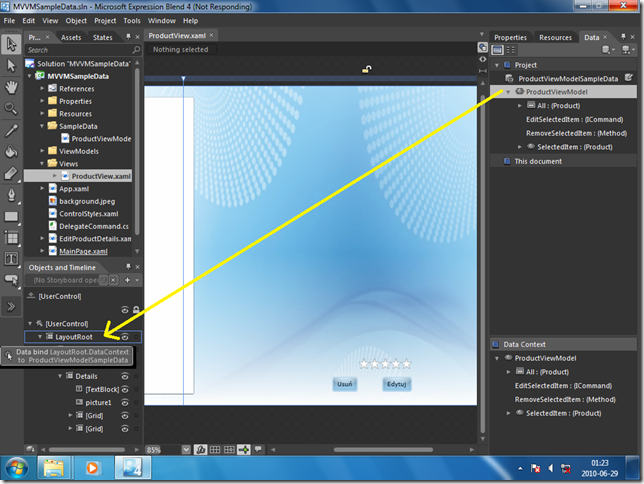Show annotations icon below artboard
Image resolution: width=644 pixels, height=484 pixels.
[258, 449]
